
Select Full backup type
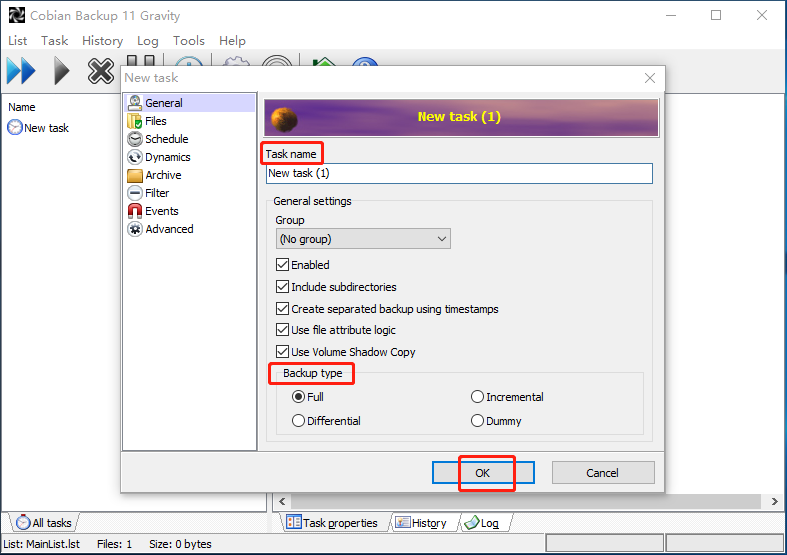point(299,397)
